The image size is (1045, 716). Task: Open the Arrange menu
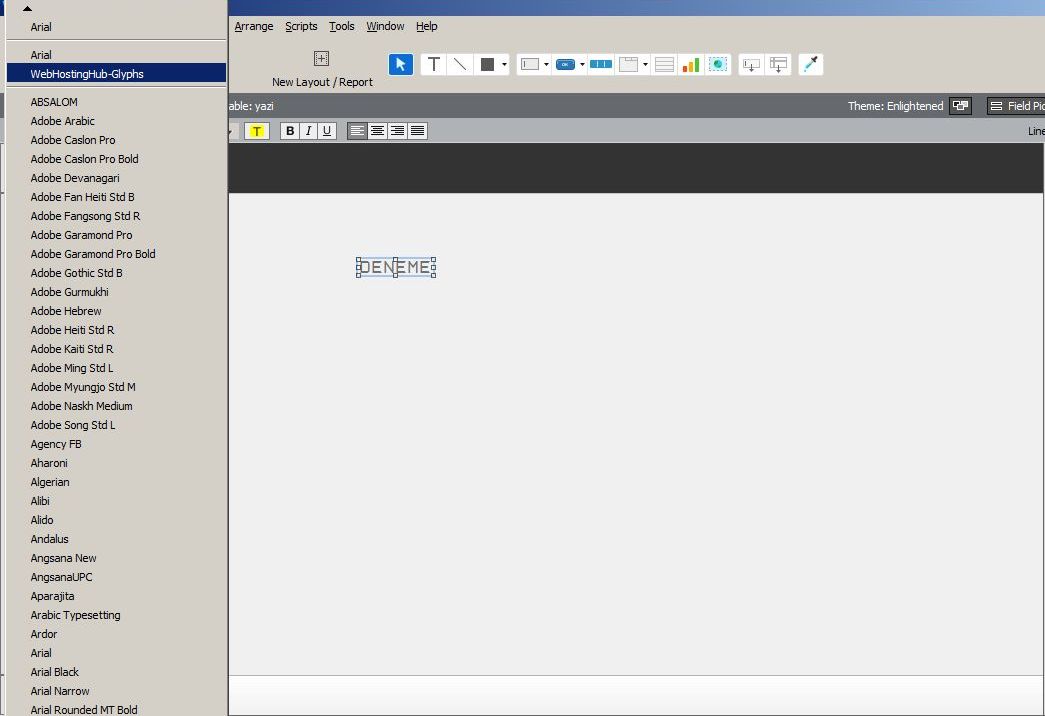[x=254, y=26]
